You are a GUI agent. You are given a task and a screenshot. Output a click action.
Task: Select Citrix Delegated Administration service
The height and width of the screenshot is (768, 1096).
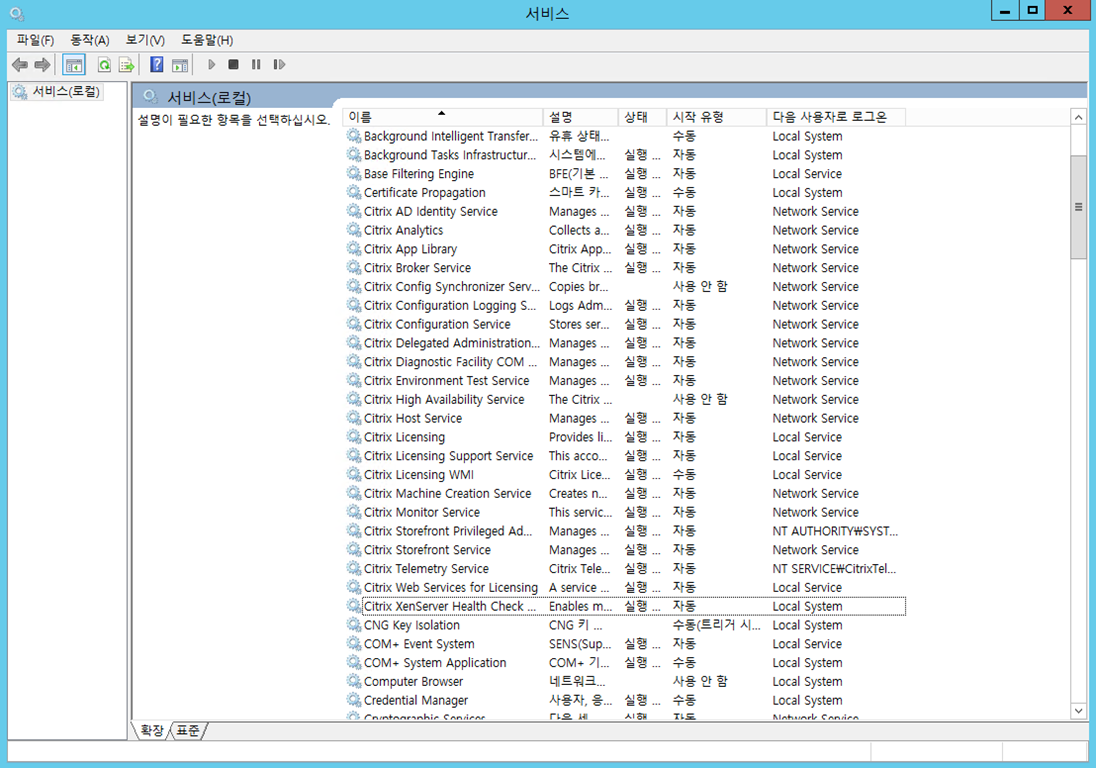(x=626, y=343)
